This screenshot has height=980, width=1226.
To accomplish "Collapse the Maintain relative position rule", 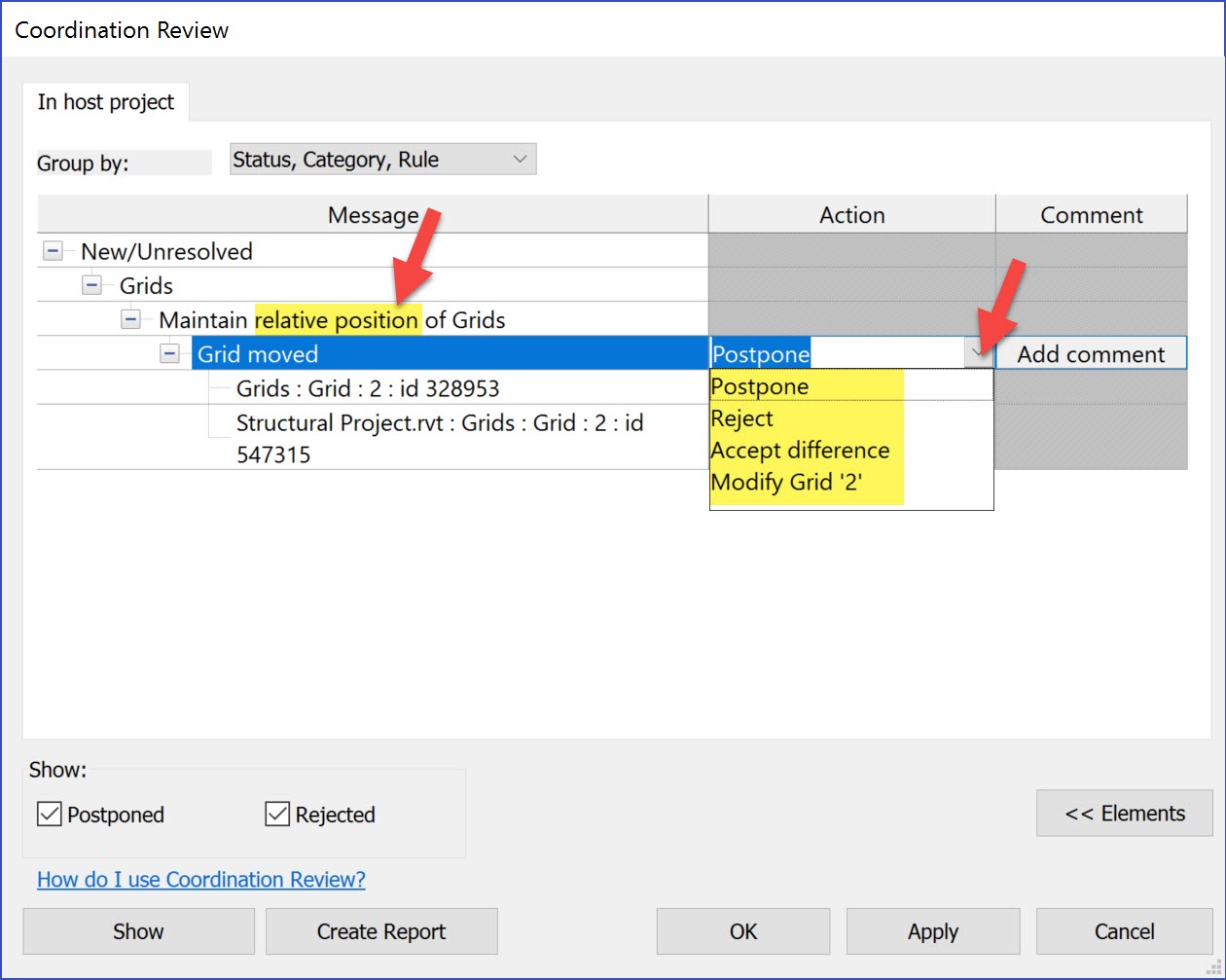I will [x=131, y=318].
